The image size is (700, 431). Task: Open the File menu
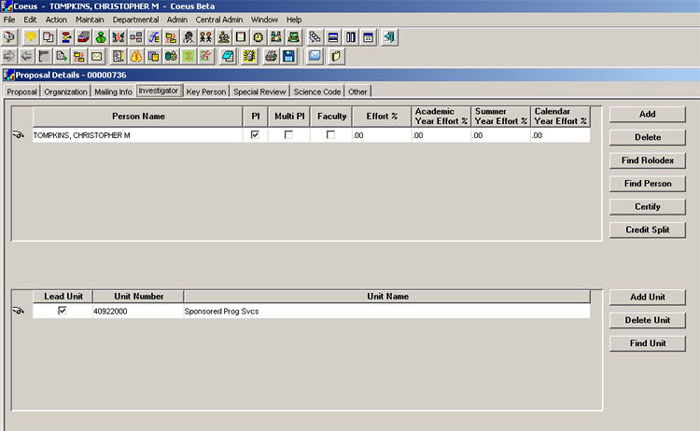[9, 20]
